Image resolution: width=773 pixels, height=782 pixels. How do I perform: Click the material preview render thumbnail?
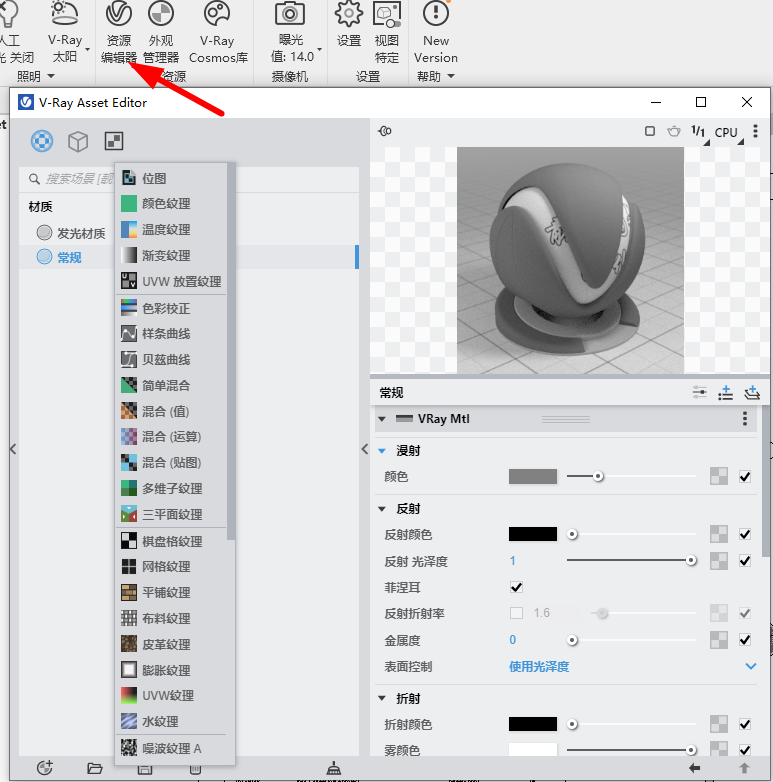pos(570,260)
